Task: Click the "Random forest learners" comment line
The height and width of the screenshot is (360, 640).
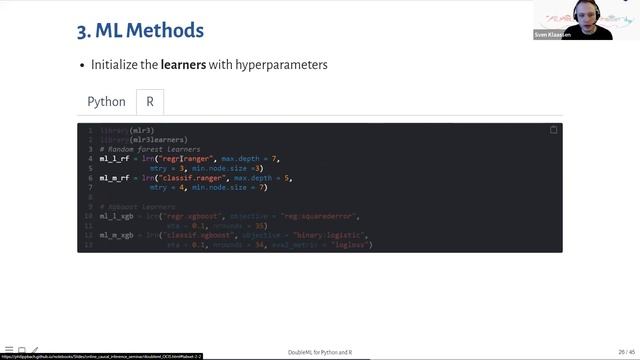Action: (150, 149)
